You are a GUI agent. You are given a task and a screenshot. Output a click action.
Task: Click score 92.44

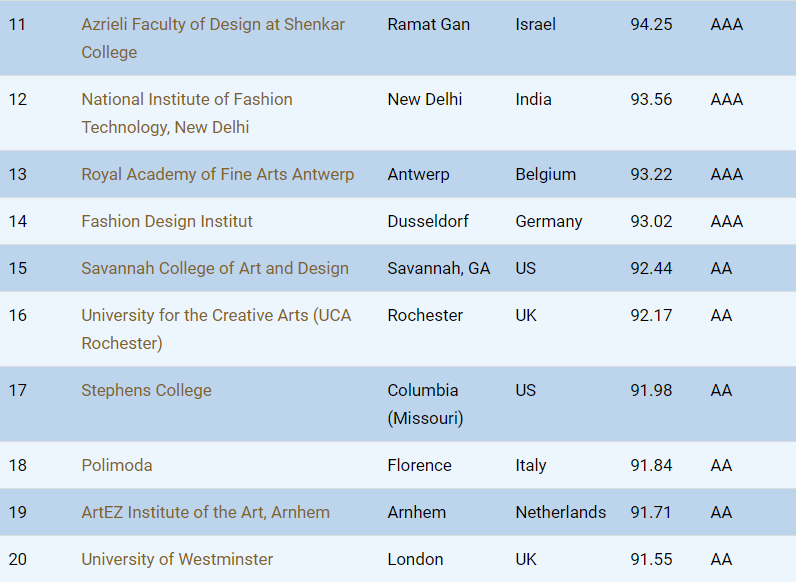[x=651, y=268]
